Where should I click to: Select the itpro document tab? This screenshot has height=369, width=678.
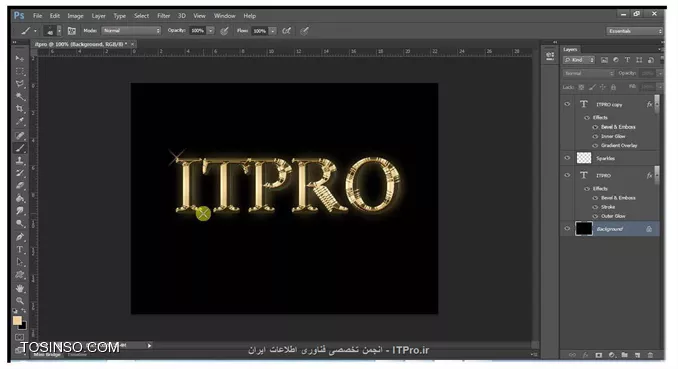click(x=81, y=44)
